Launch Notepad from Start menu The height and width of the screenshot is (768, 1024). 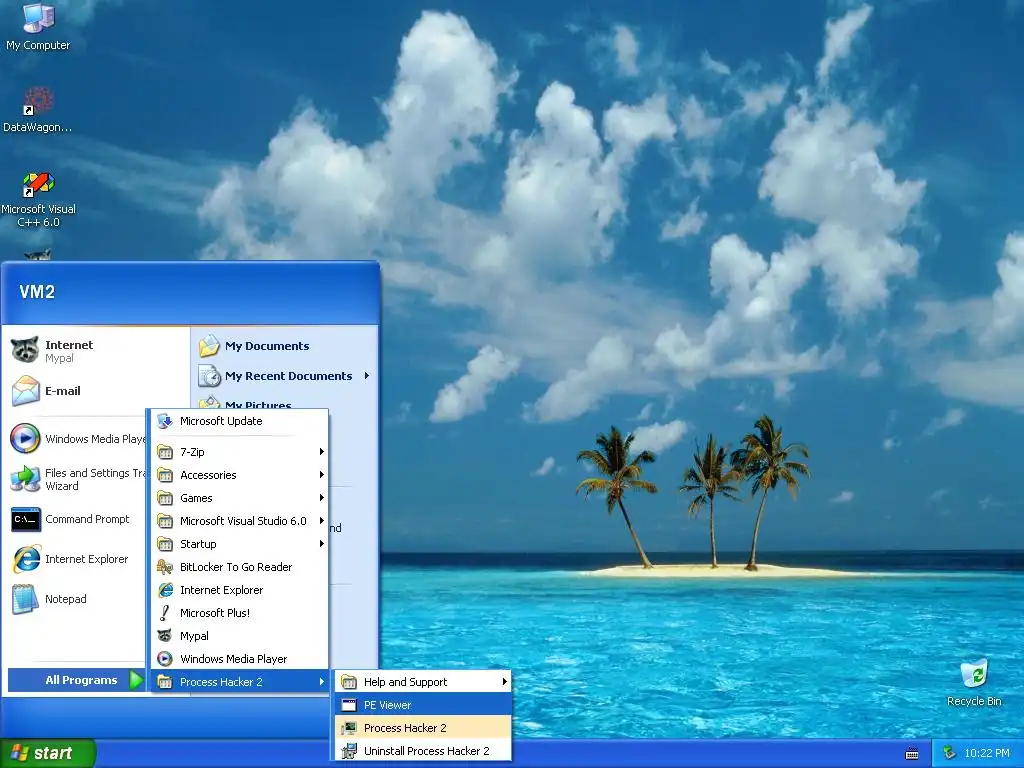65,599
